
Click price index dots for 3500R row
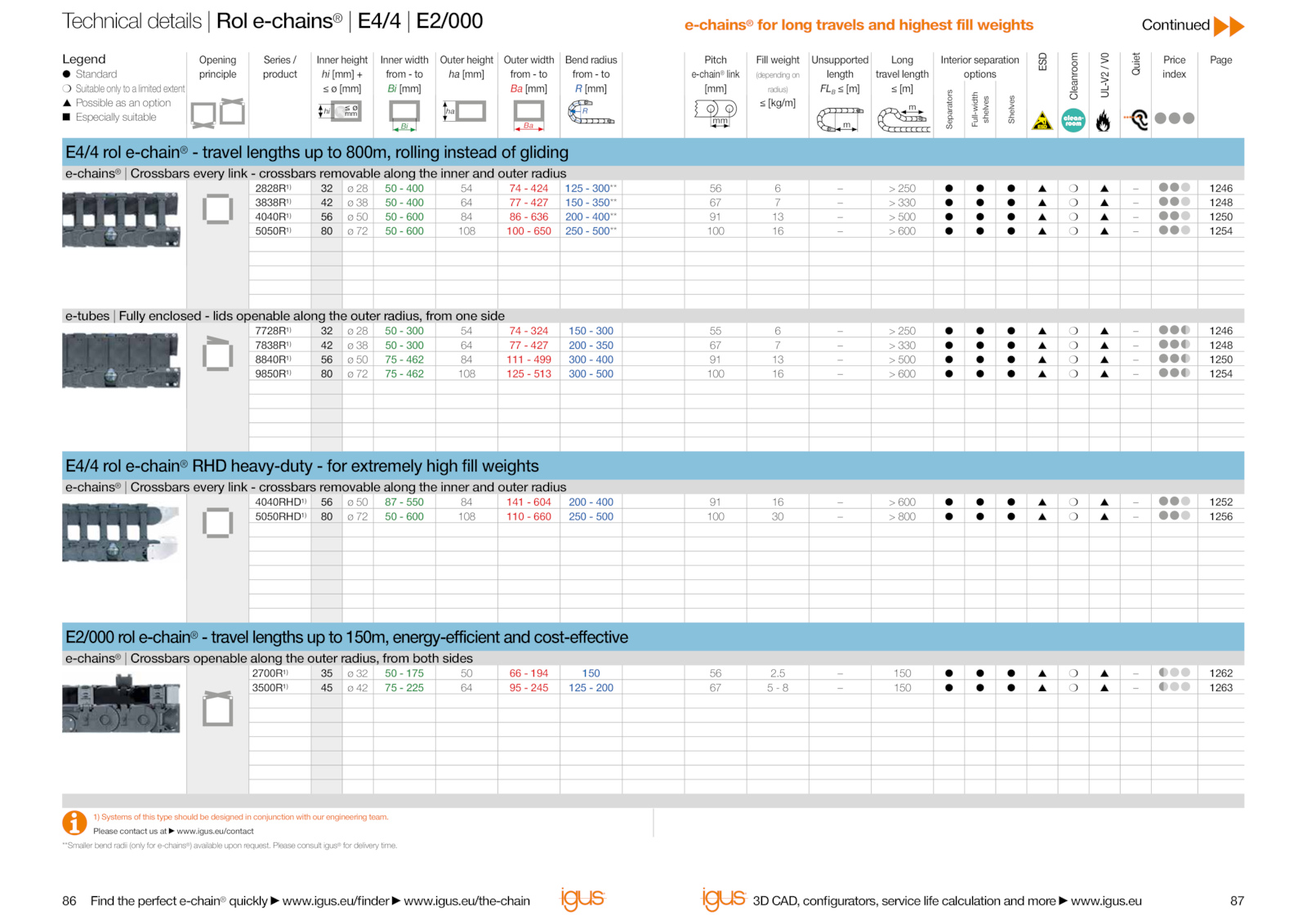(x=1175, y=687)
